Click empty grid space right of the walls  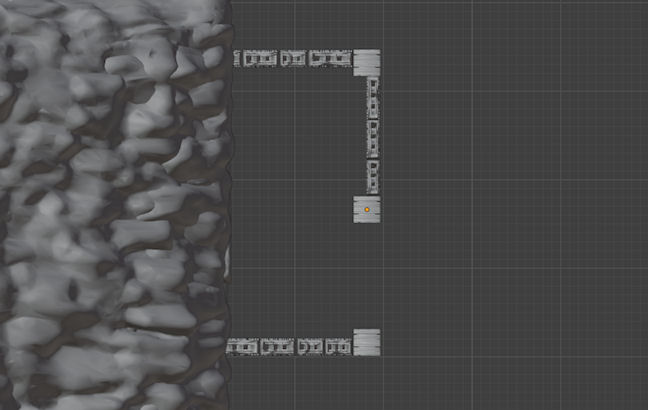click(x=500, y=200)
